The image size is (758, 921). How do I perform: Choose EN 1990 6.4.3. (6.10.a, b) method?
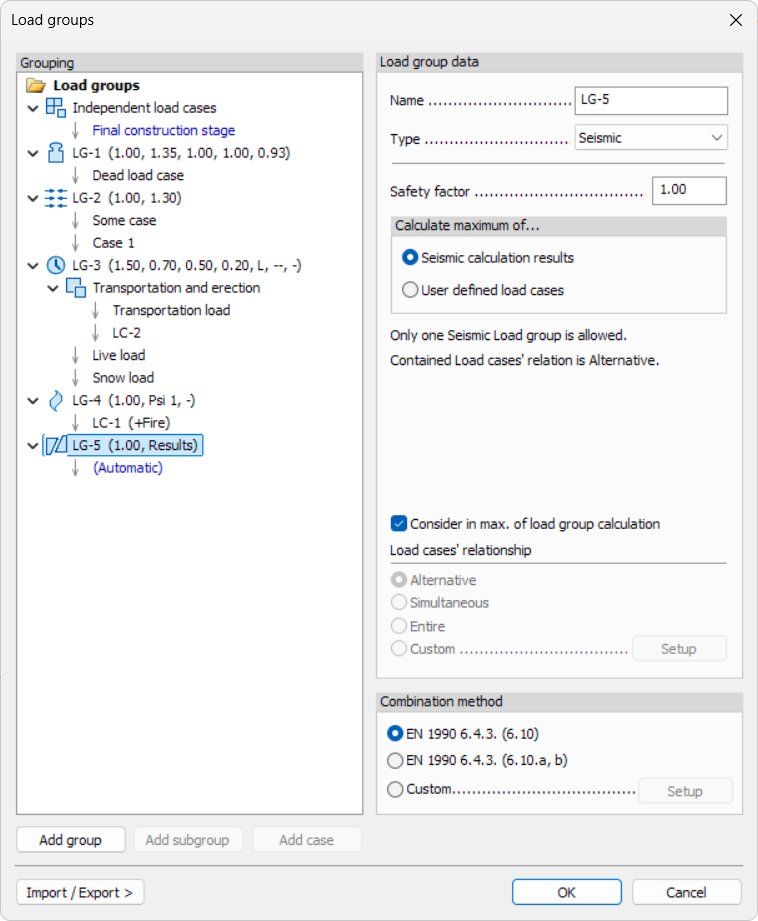[x=395, y=760]
